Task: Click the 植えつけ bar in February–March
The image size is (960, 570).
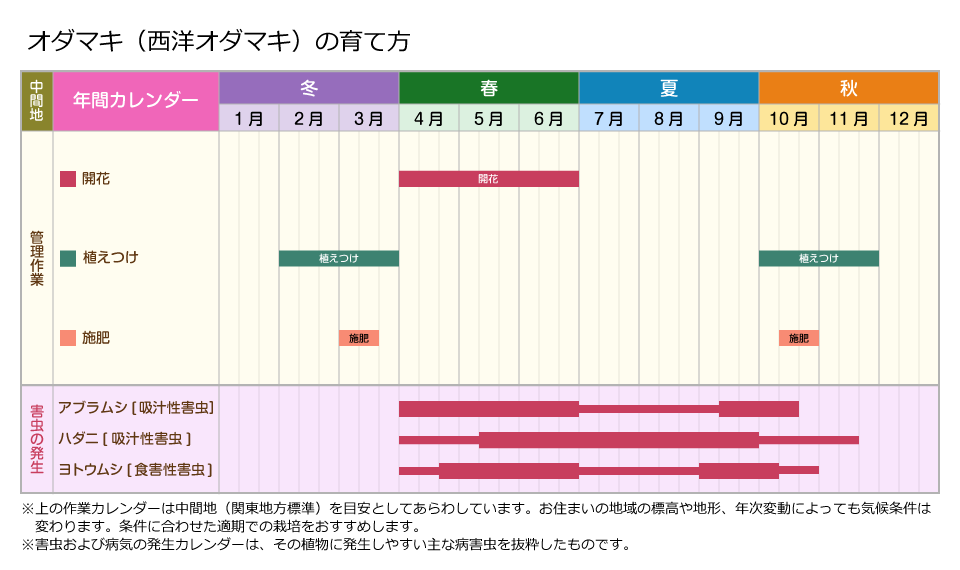Action: [339, 258]
